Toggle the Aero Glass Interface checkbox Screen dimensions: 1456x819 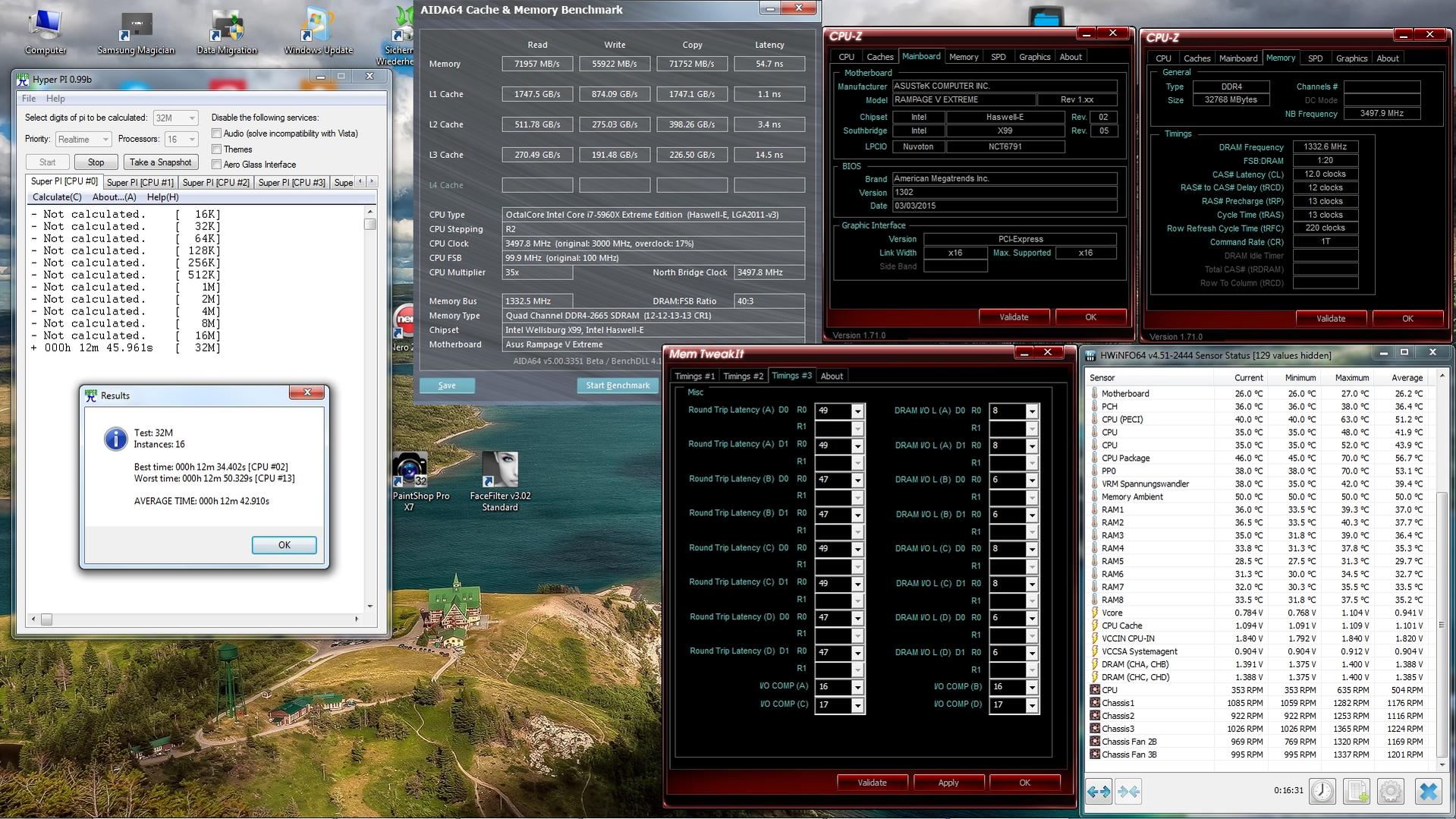(216, 165)
